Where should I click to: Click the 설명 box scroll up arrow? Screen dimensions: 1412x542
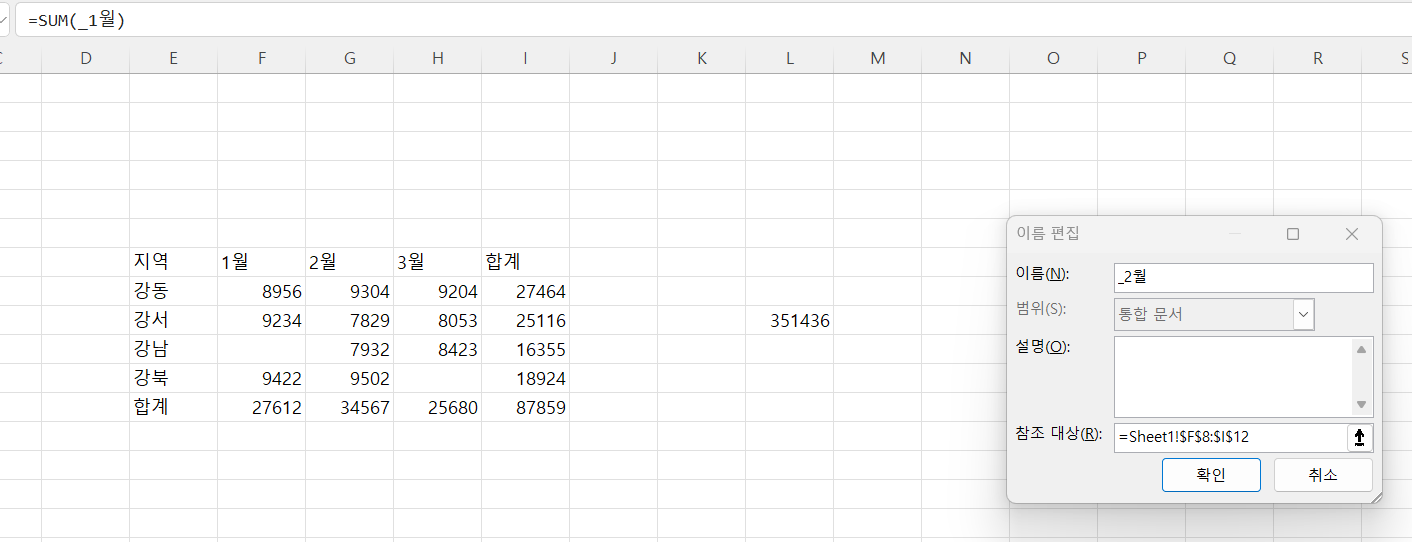point(1361,348)
